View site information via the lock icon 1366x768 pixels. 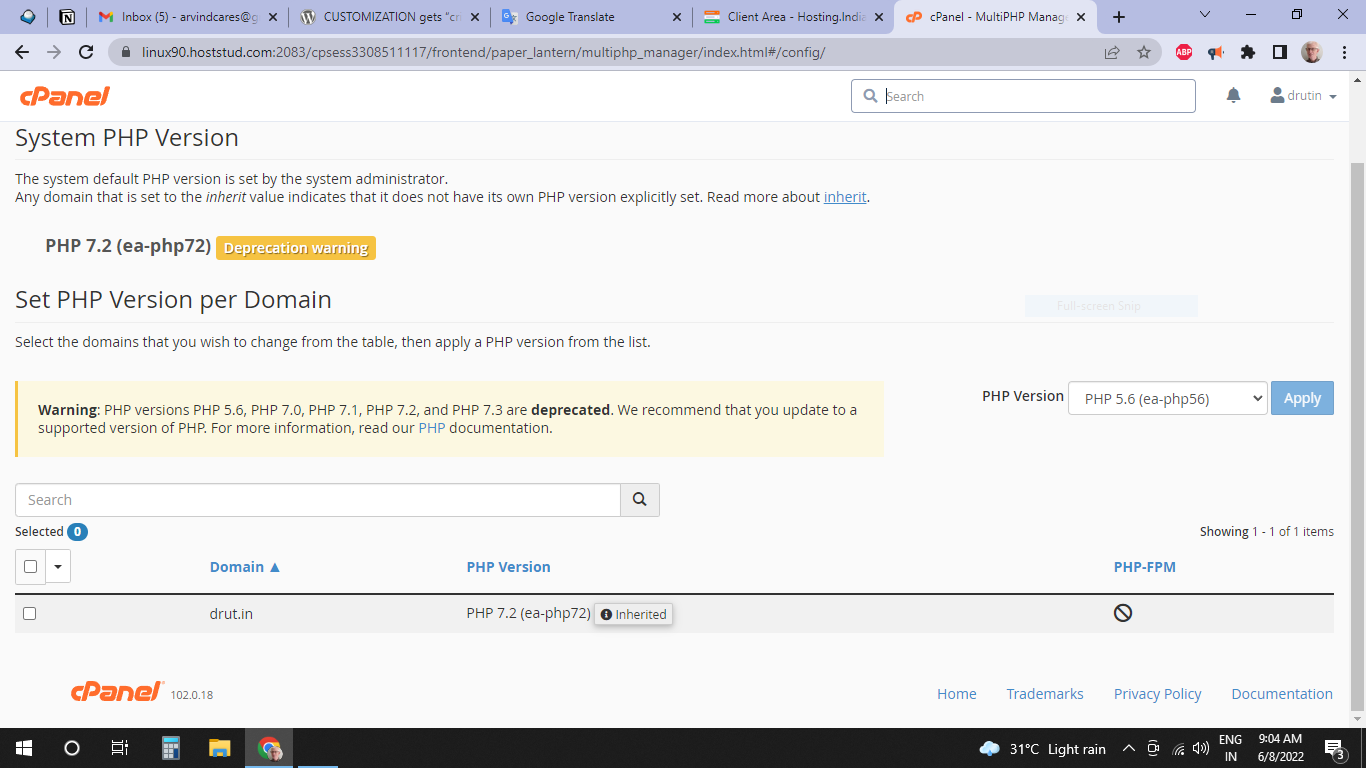pyautogui.click(x=126, y=52)
